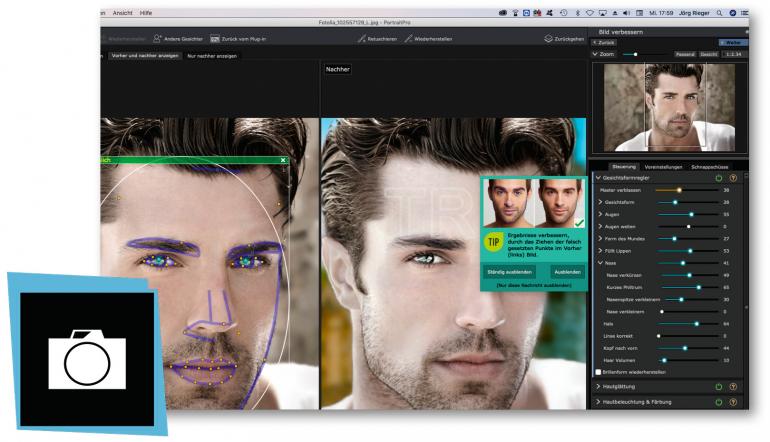Click the zoom ratio value field
Viewport: 770px width, 442px height.
pos(734,55)
